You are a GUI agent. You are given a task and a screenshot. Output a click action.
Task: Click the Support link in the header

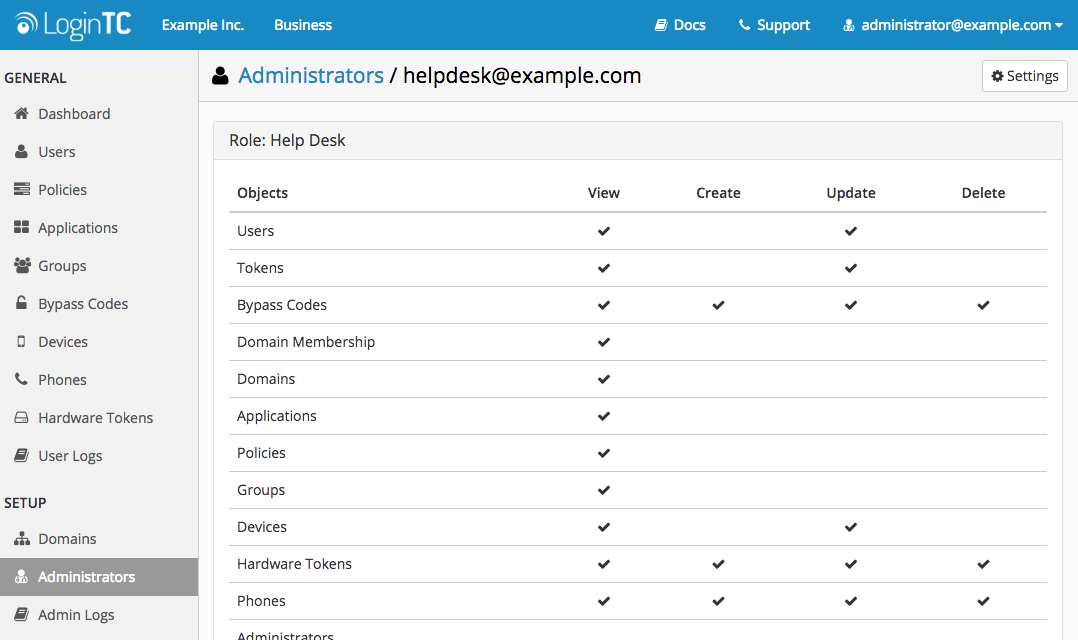(774, 25)
